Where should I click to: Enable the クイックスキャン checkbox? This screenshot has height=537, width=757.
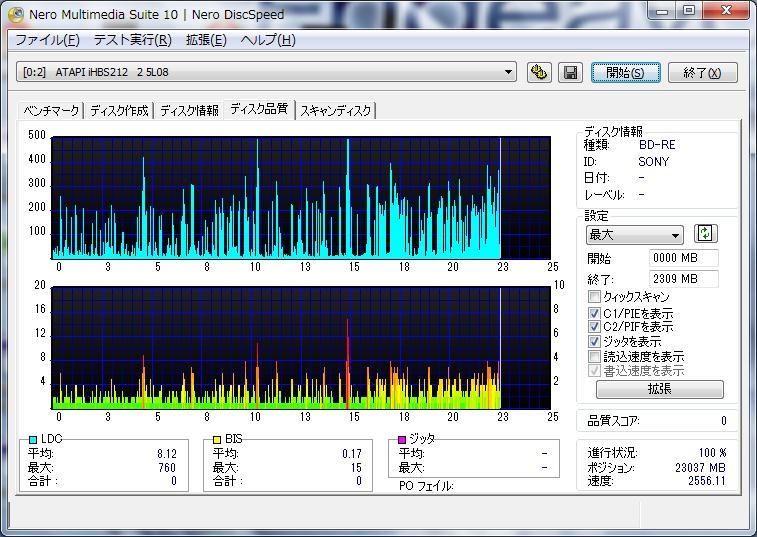tap(594, 296)
